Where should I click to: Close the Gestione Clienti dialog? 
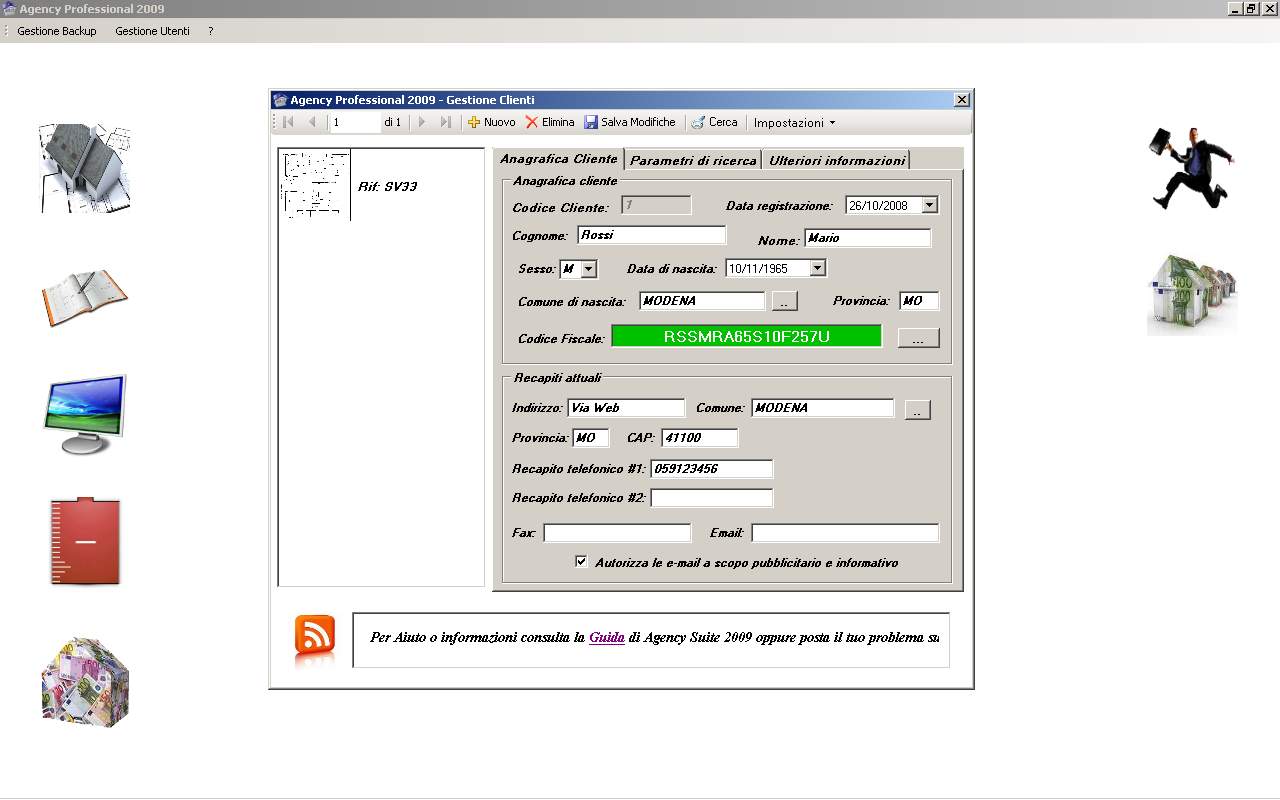pyautogui.click(x=962, y=100)
